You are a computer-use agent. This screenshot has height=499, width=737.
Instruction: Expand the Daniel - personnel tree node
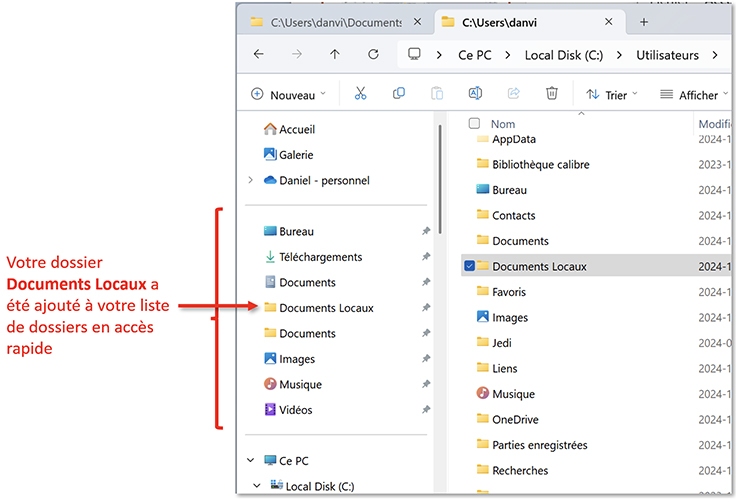coord(249,181)
